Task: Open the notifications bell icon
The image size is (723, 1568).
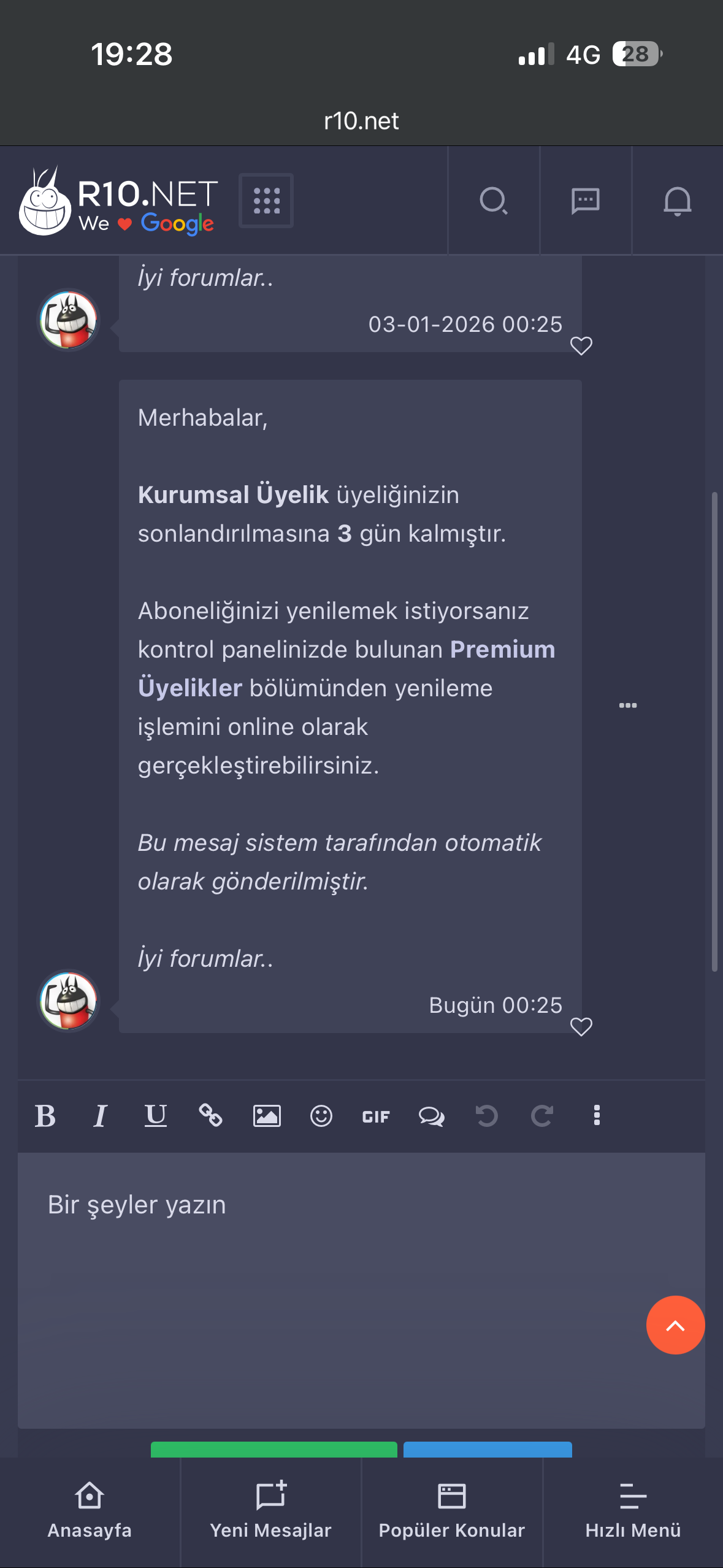Action: click(x=678, y=201)
